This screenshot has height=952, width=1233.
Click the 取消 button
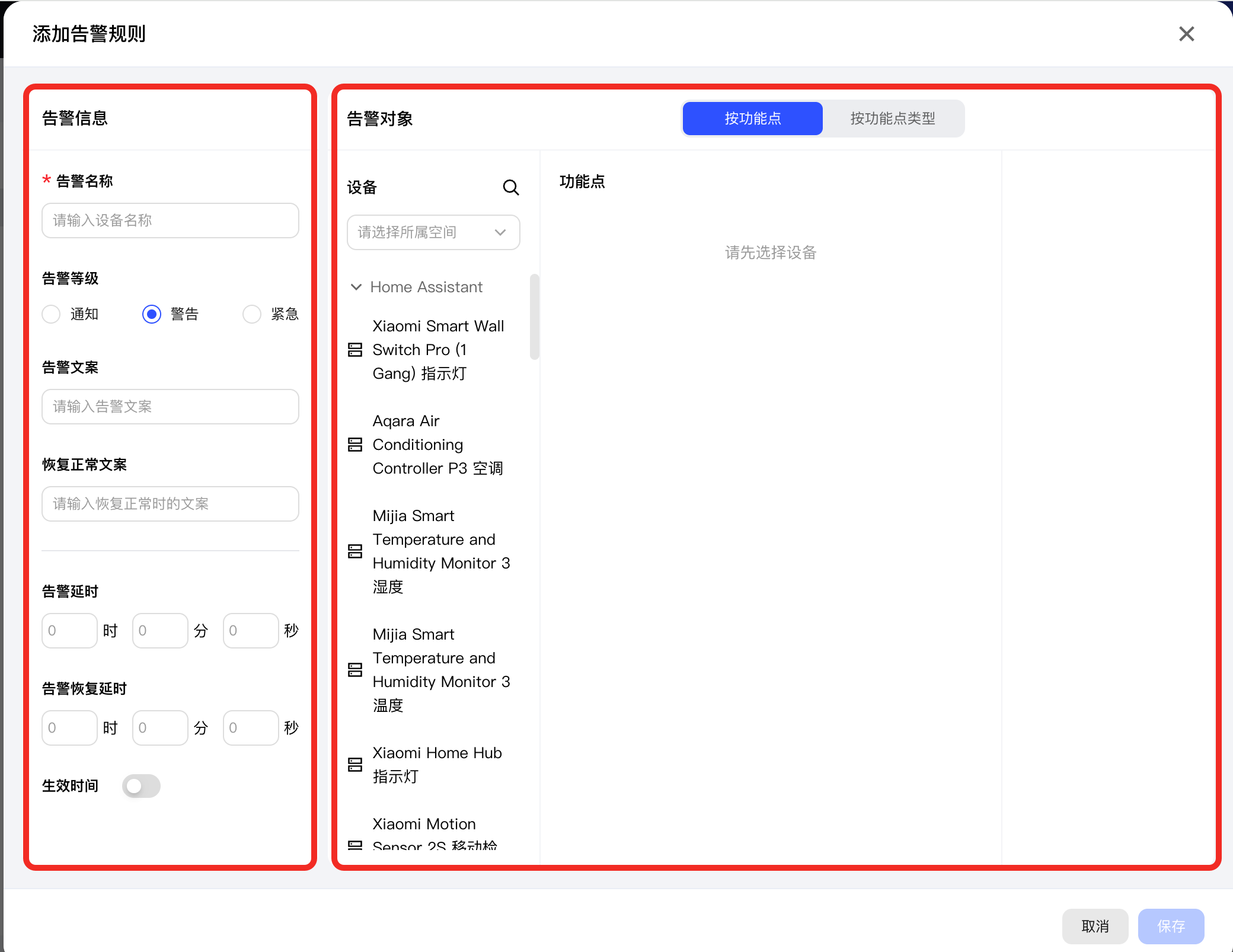click(1095, 926)
